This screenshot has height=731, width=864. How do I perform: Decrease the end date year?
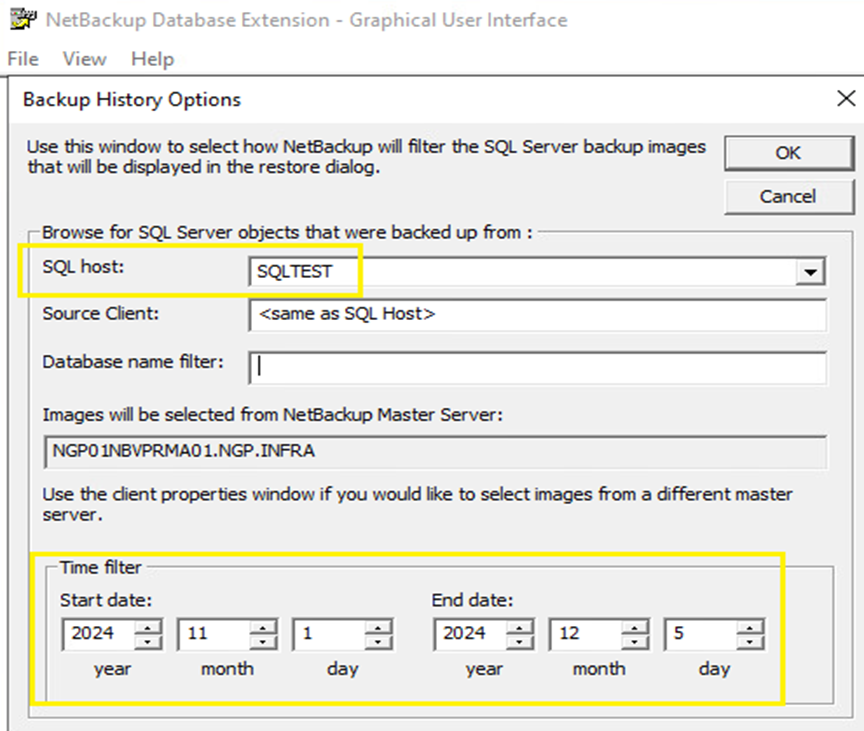[520, 642]
